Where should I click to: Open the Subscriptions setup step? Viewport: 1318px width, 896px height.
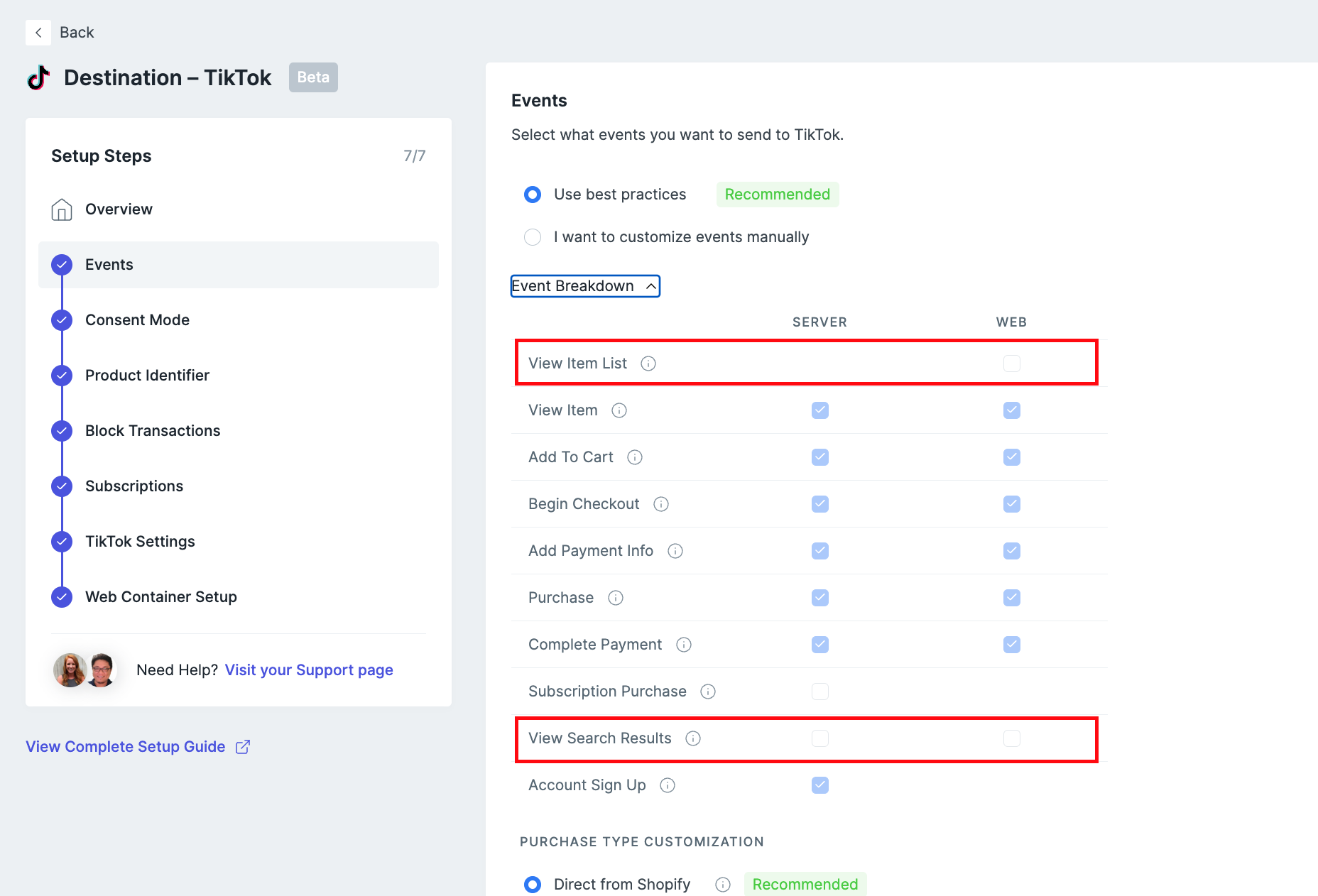tap(239, 486)
